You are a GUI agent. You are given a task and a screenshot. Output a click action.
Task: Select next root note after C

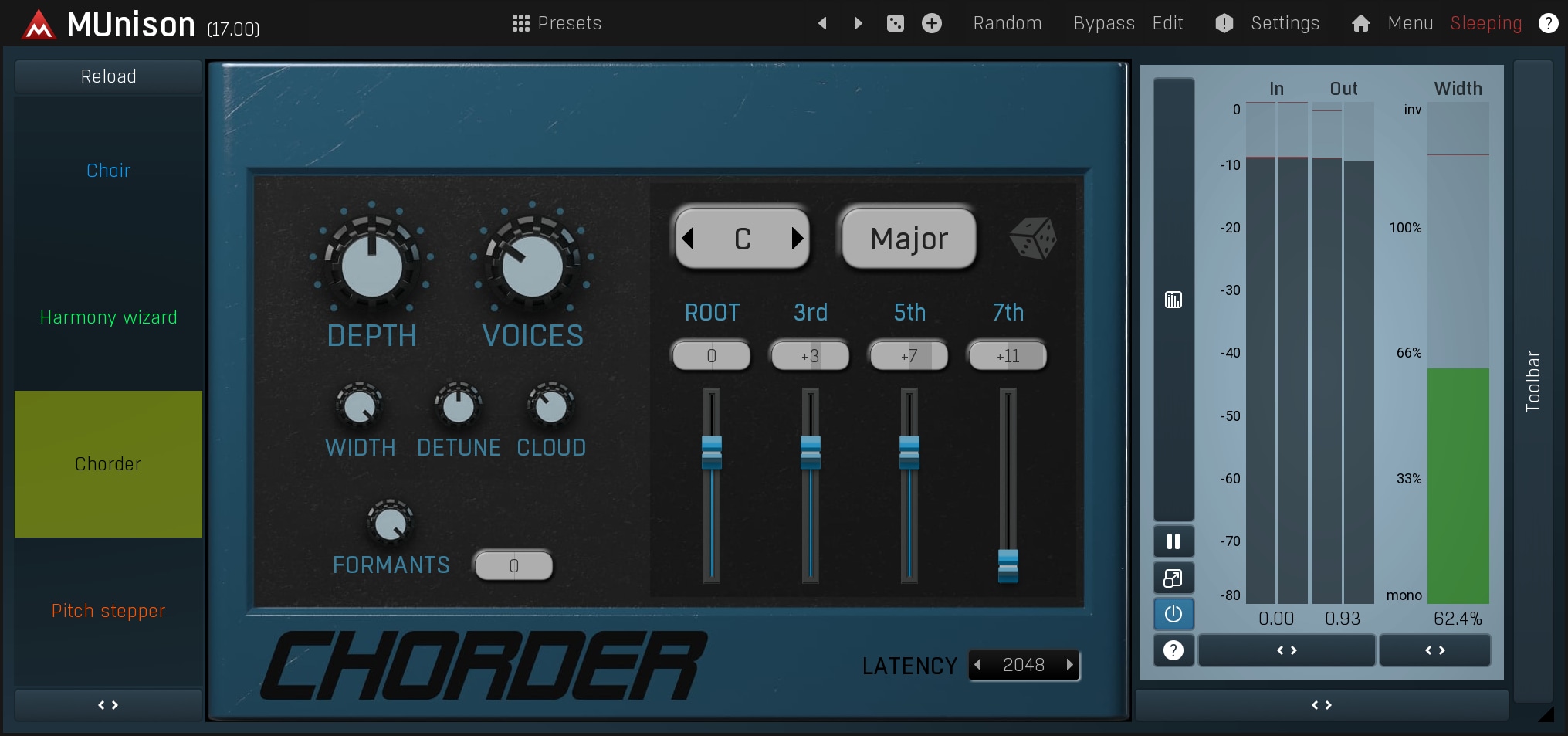pos(797,239)
